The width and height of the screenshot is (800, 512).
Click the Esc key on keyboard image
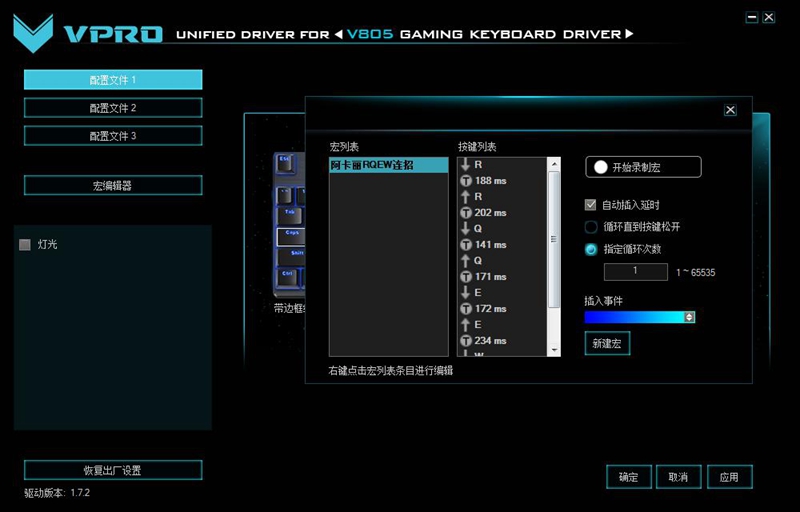285,163
